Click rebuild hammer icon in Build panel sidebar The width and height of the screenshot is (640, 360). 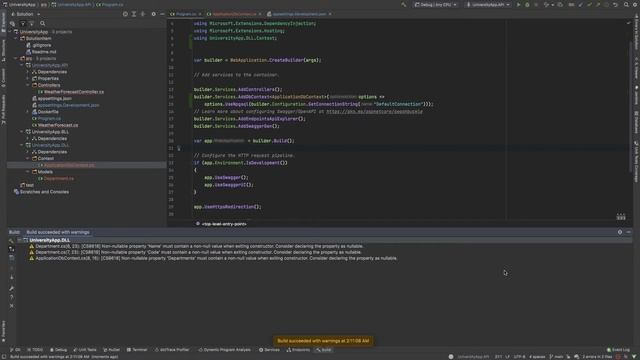coord(11,241)
